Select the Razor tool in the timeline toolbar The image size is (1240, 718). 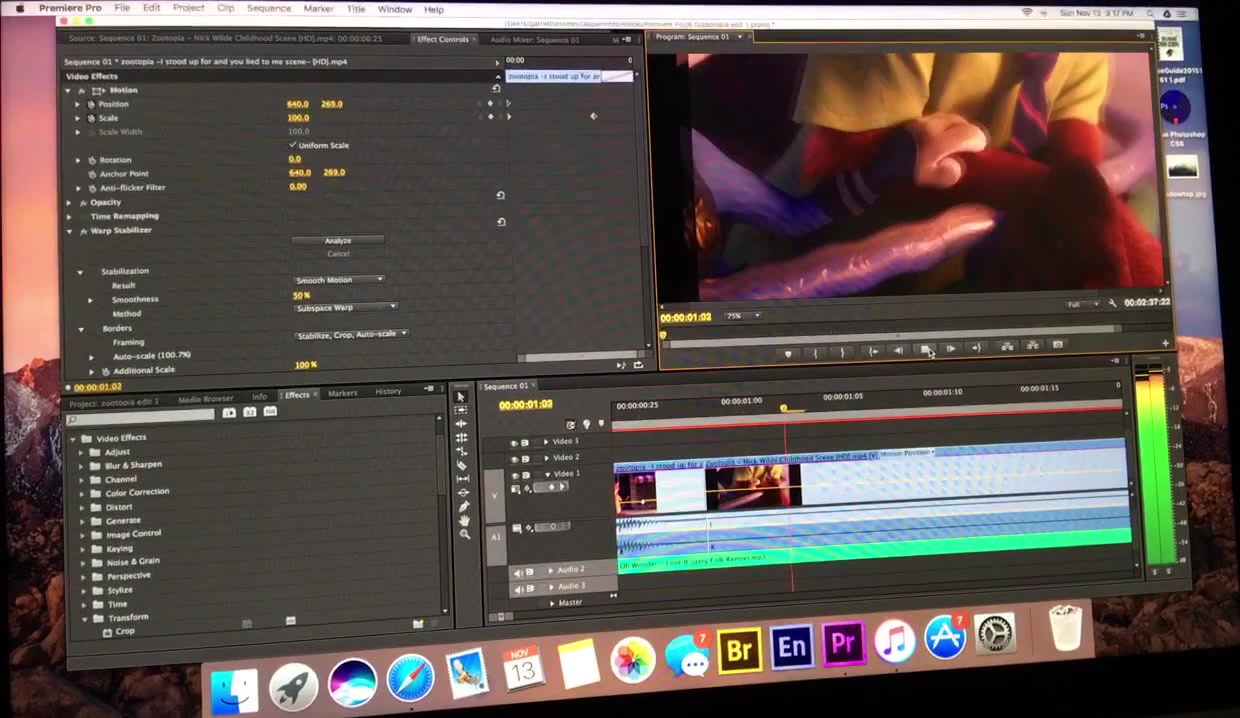click(463, 465)
